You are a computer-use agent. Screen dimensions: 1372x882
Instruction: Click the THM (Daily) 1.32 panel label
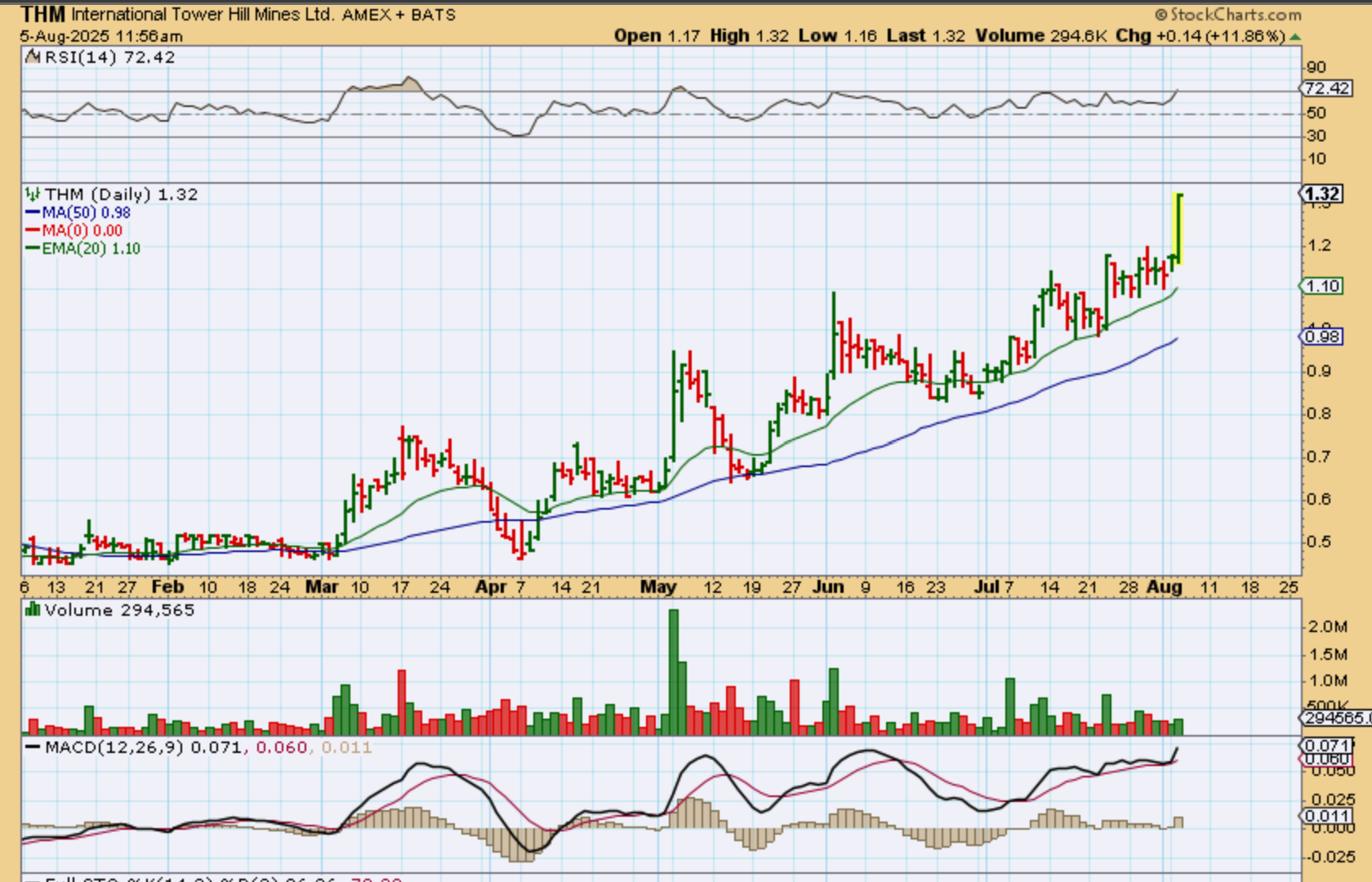coord(121,194)
